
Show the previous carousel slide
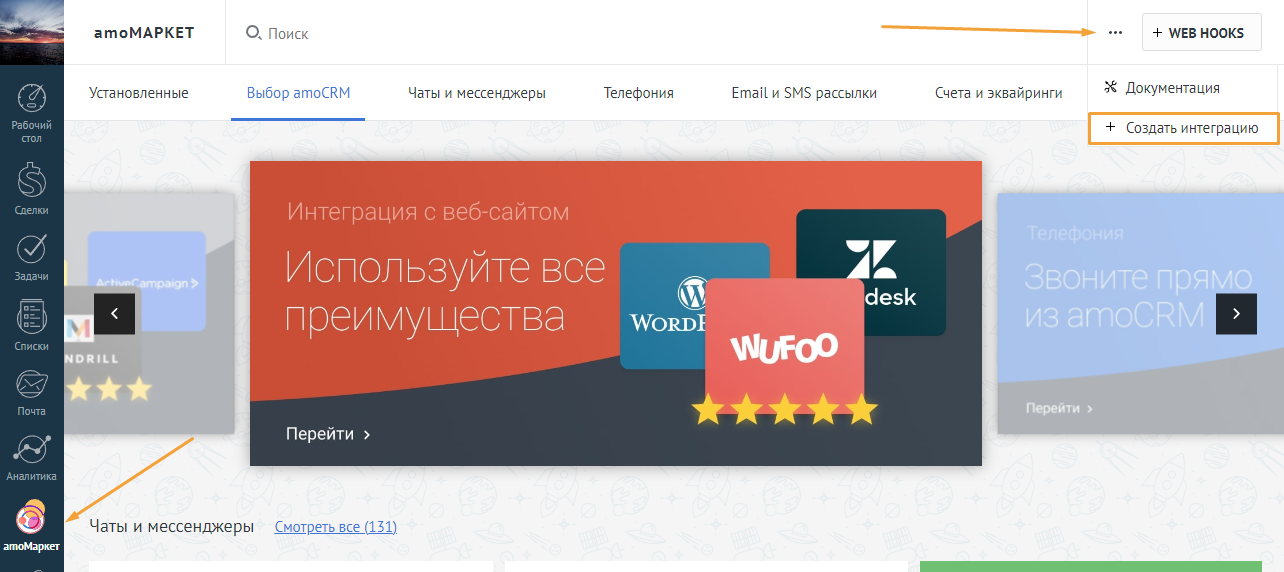[114, 314]
